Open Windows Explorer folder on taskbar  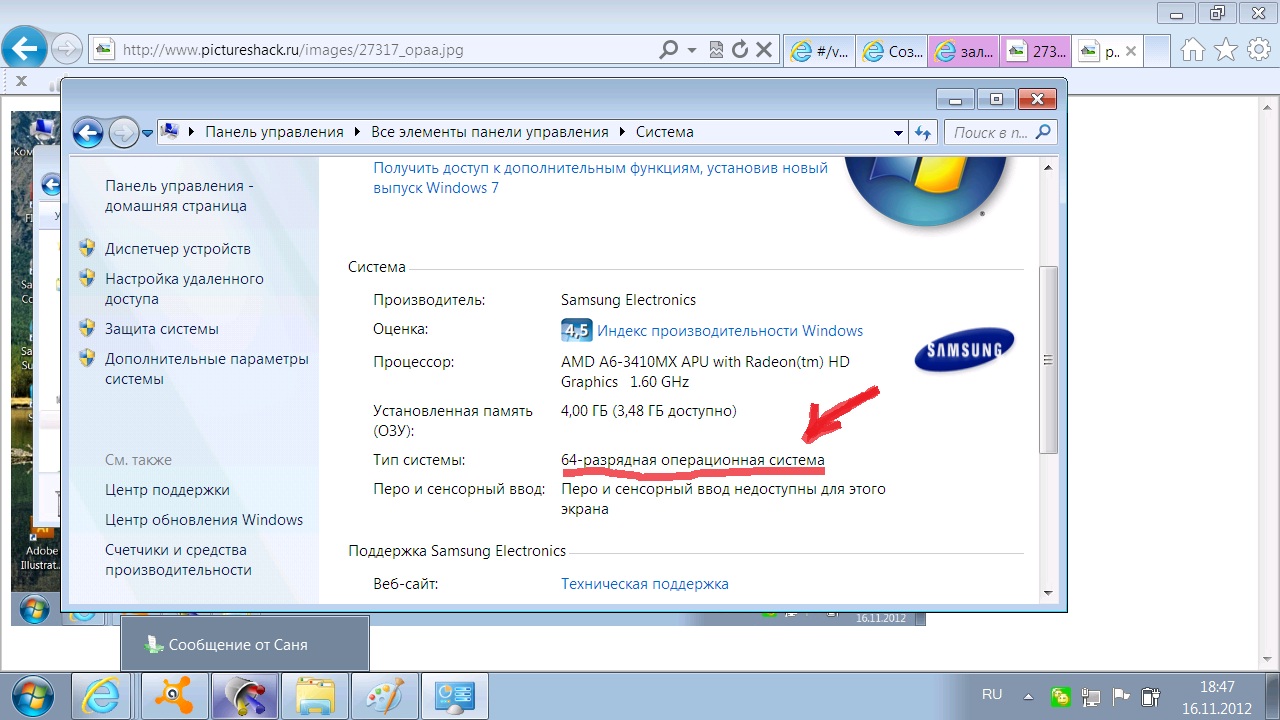point(315,695)
